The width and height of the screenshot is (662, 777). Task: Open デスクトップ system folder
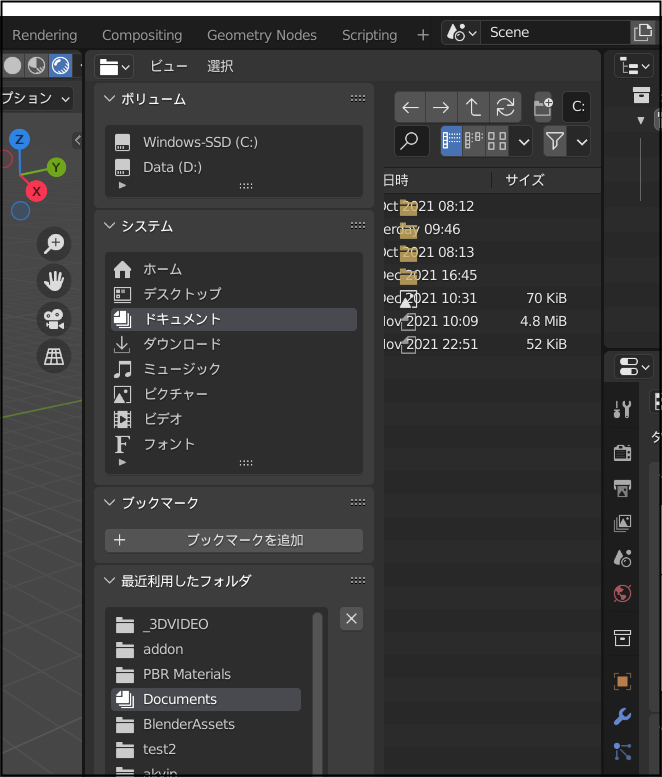(x=234, y=294)
